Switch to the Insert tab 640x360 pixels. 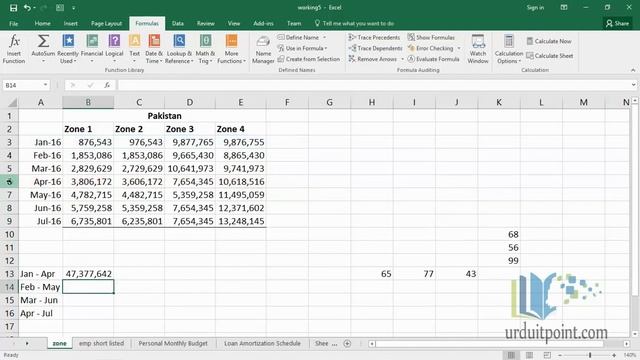pyautogui.click(x=70, y=24)
